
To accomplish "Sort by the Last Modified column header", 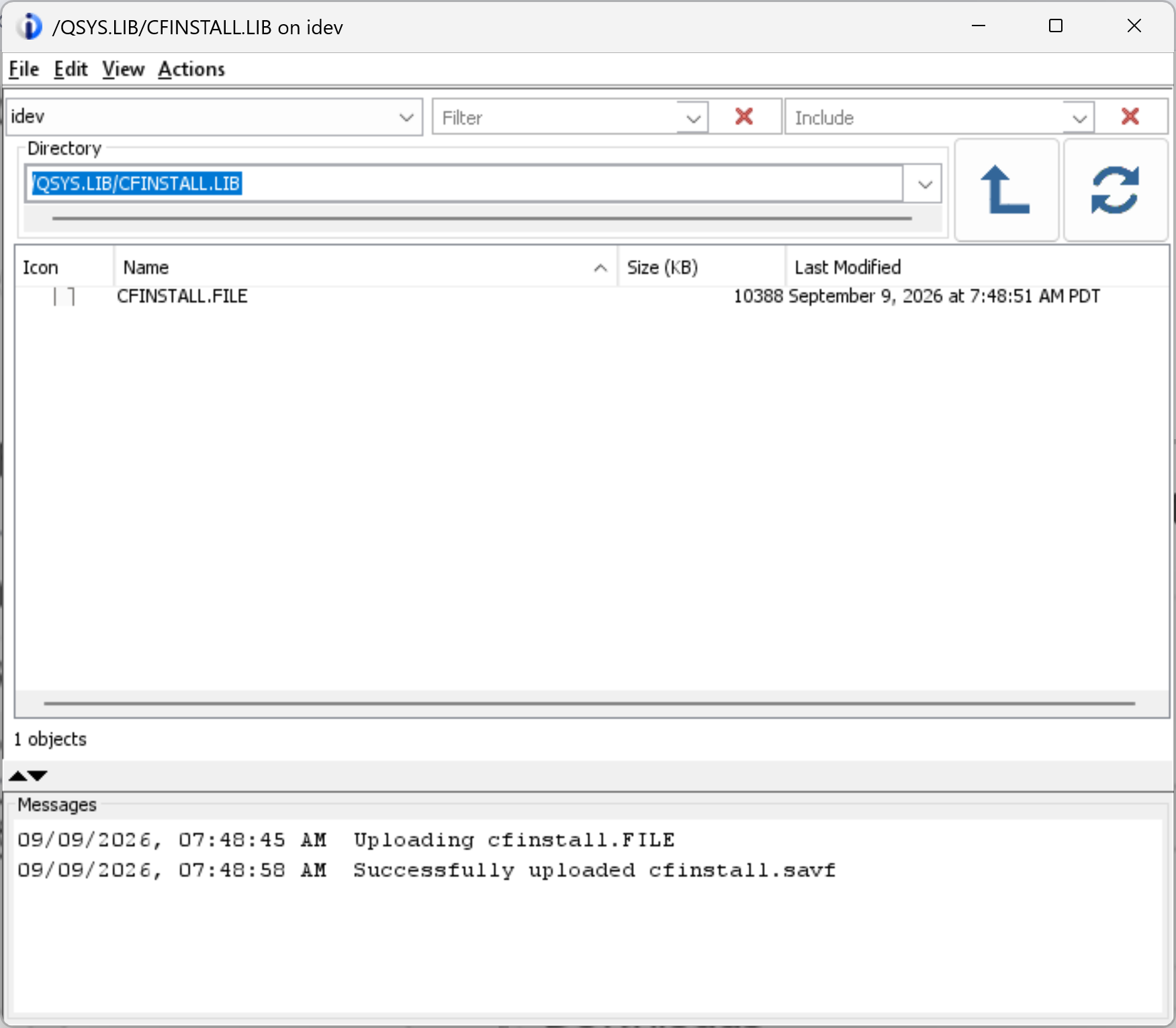I will (977, 267).
